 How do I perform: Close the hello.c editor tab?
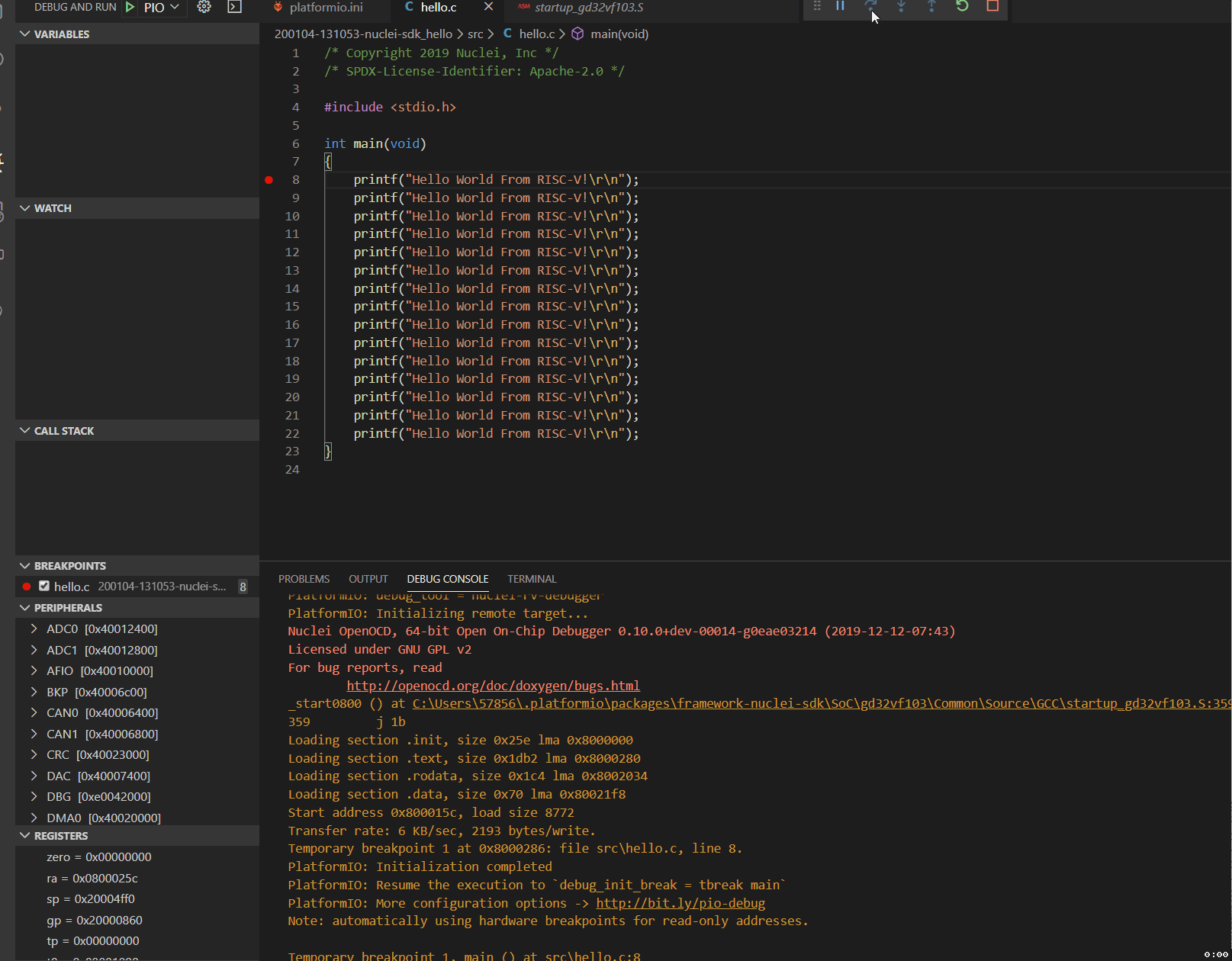488,7
